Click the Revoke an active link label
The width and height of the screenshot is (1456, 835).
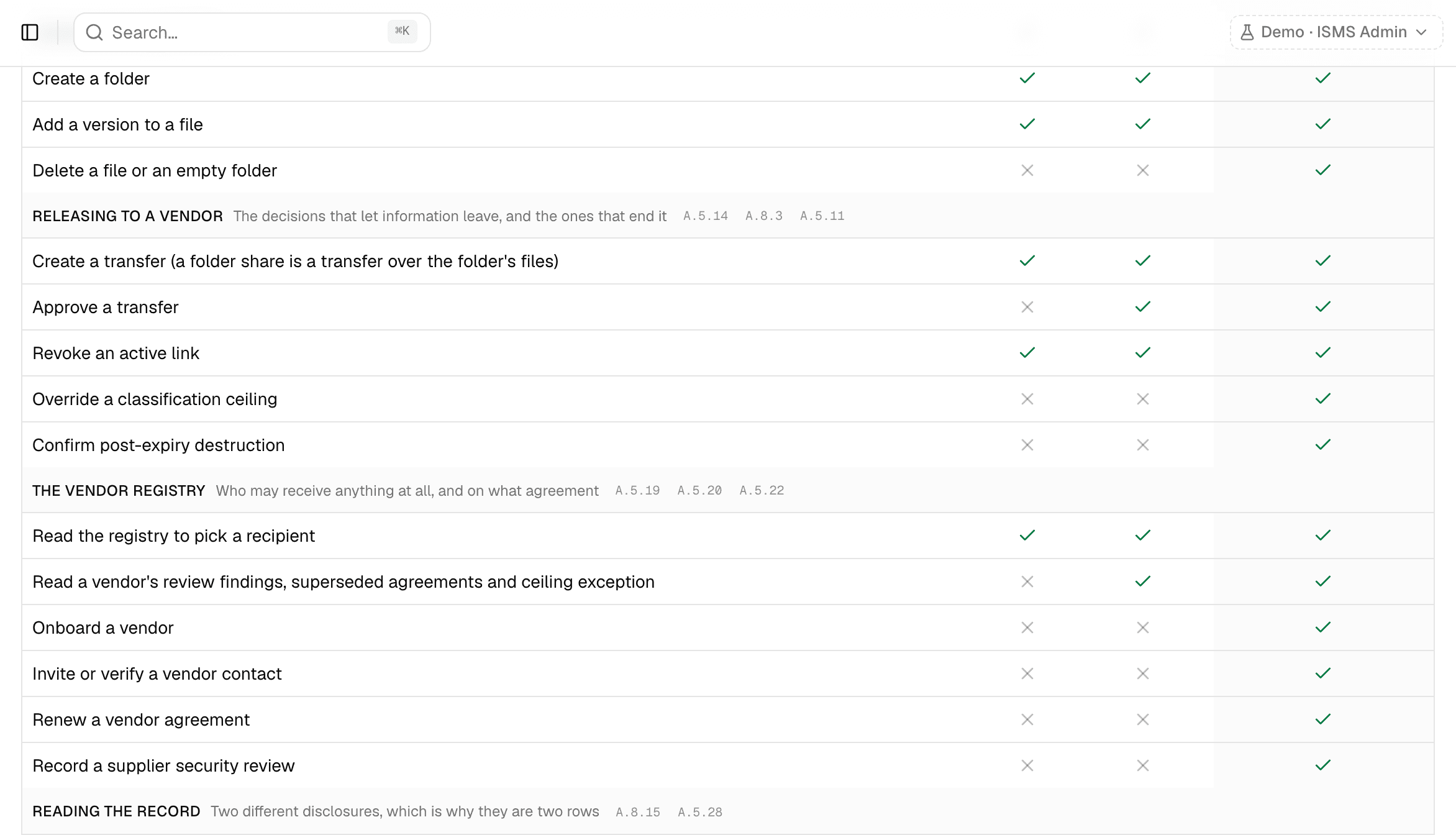point(116,353)
